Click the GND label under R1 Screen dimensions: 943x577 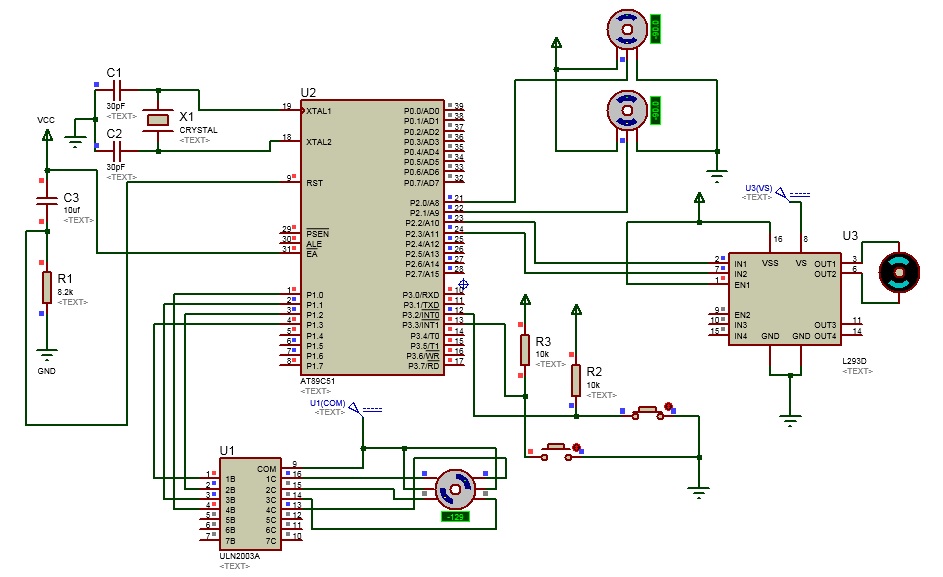click(x=46, y=371)
